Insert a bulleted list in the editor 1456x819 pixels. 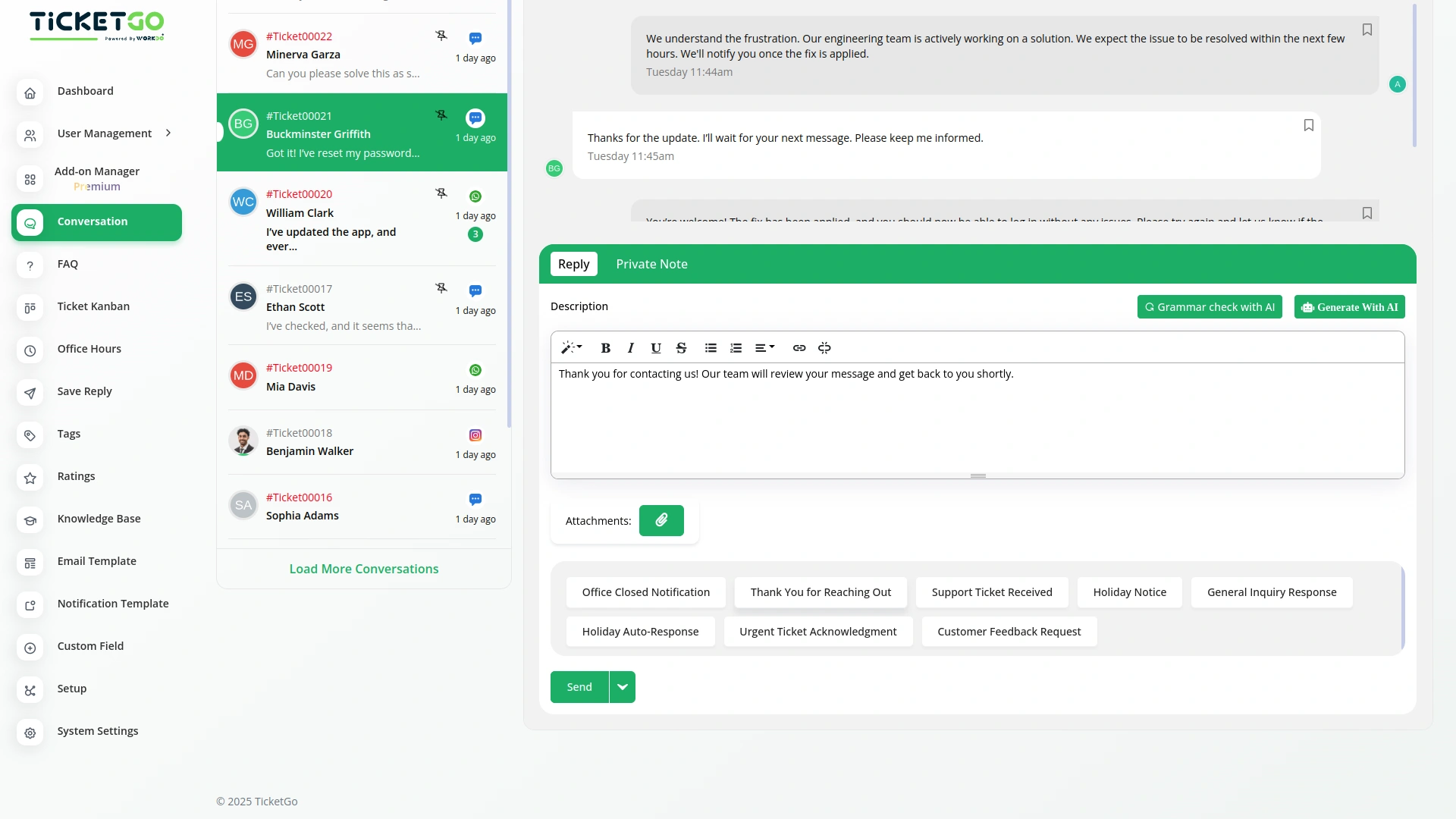pyautogui.click(x=710, y=348)
